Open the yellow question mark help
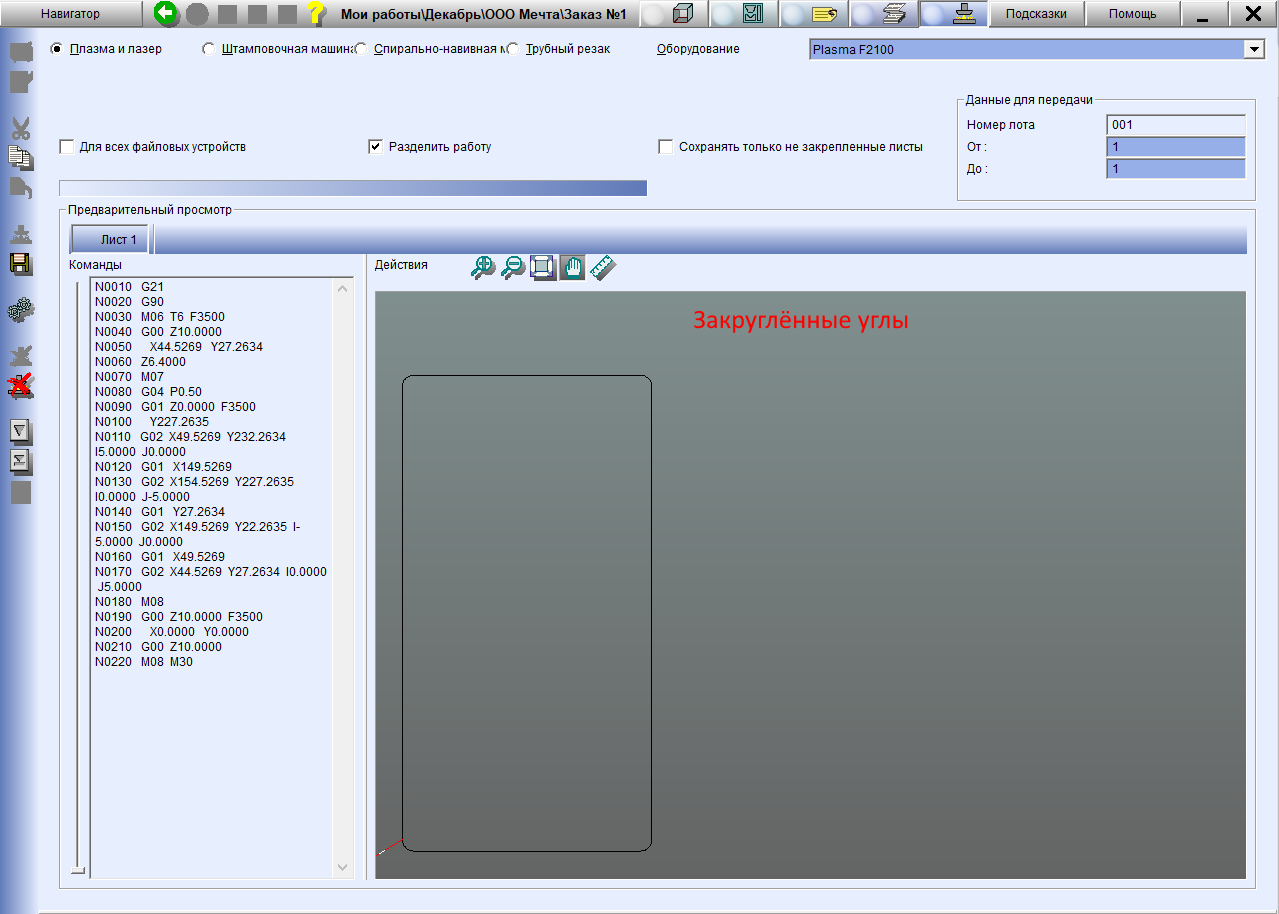 [x=316, y=14]
